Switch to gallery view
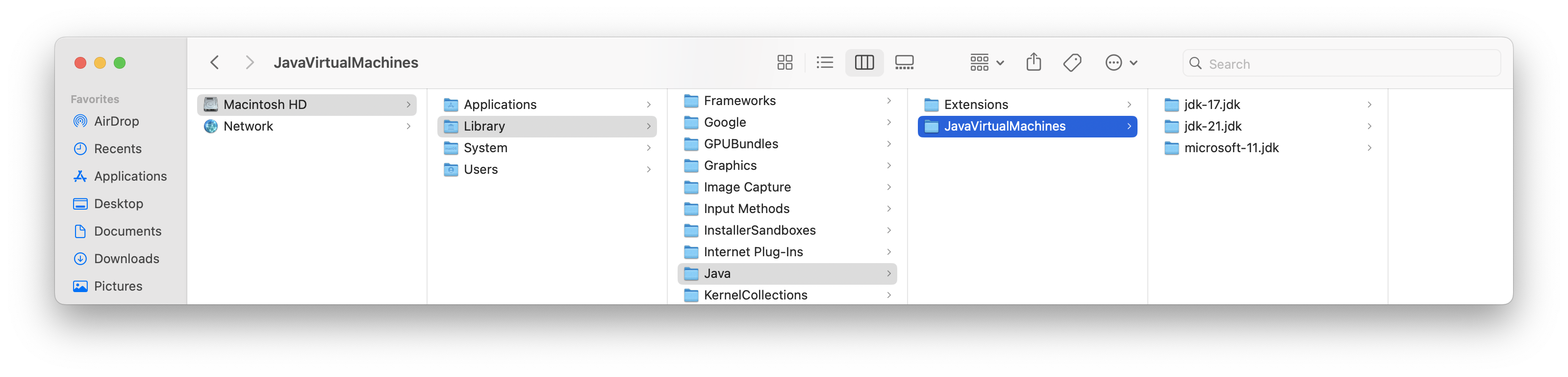Screen dimensions: 1568x377 [x=904, y=62]
